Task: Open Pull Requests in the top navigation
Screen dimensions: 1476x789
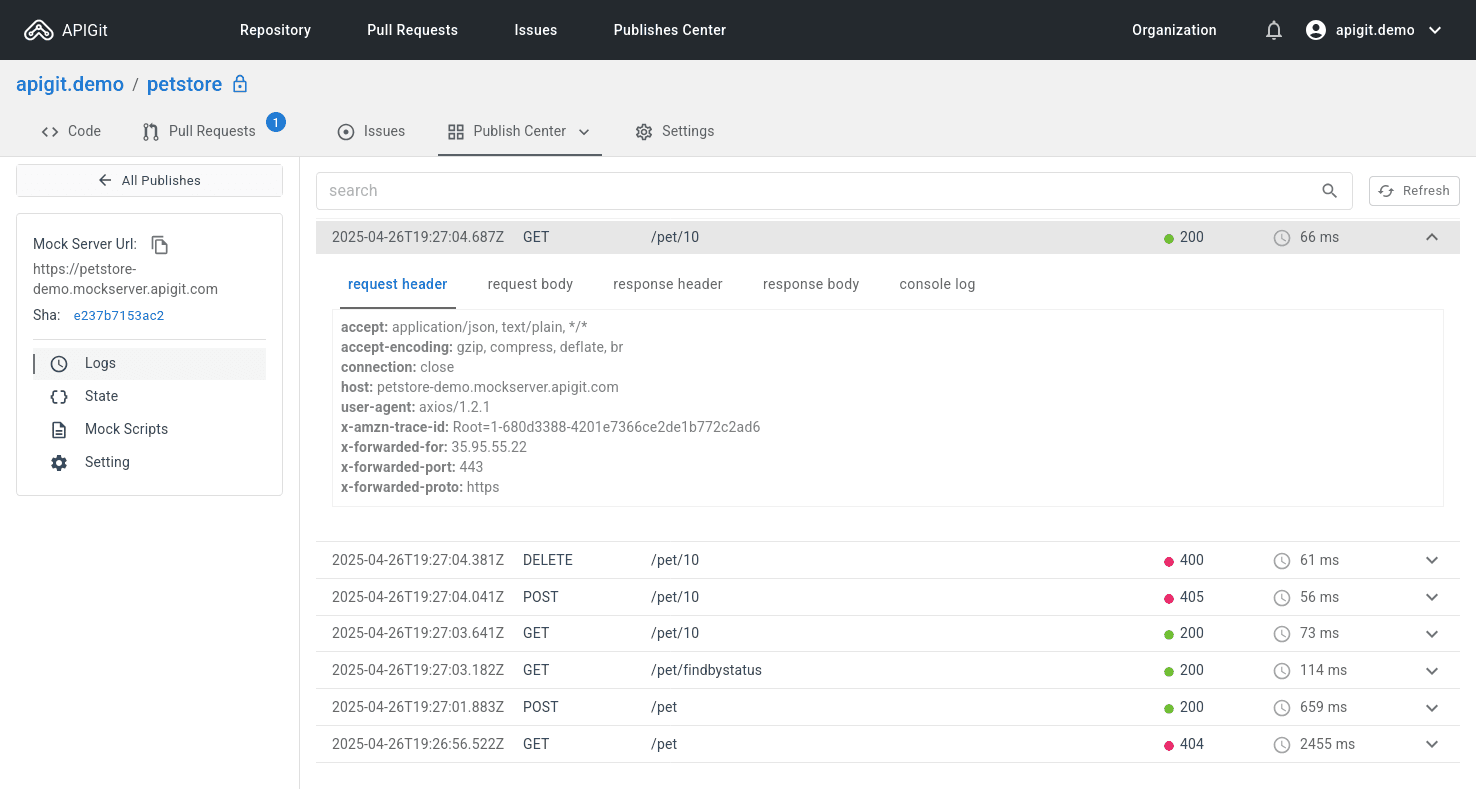Action: [412, 30]
